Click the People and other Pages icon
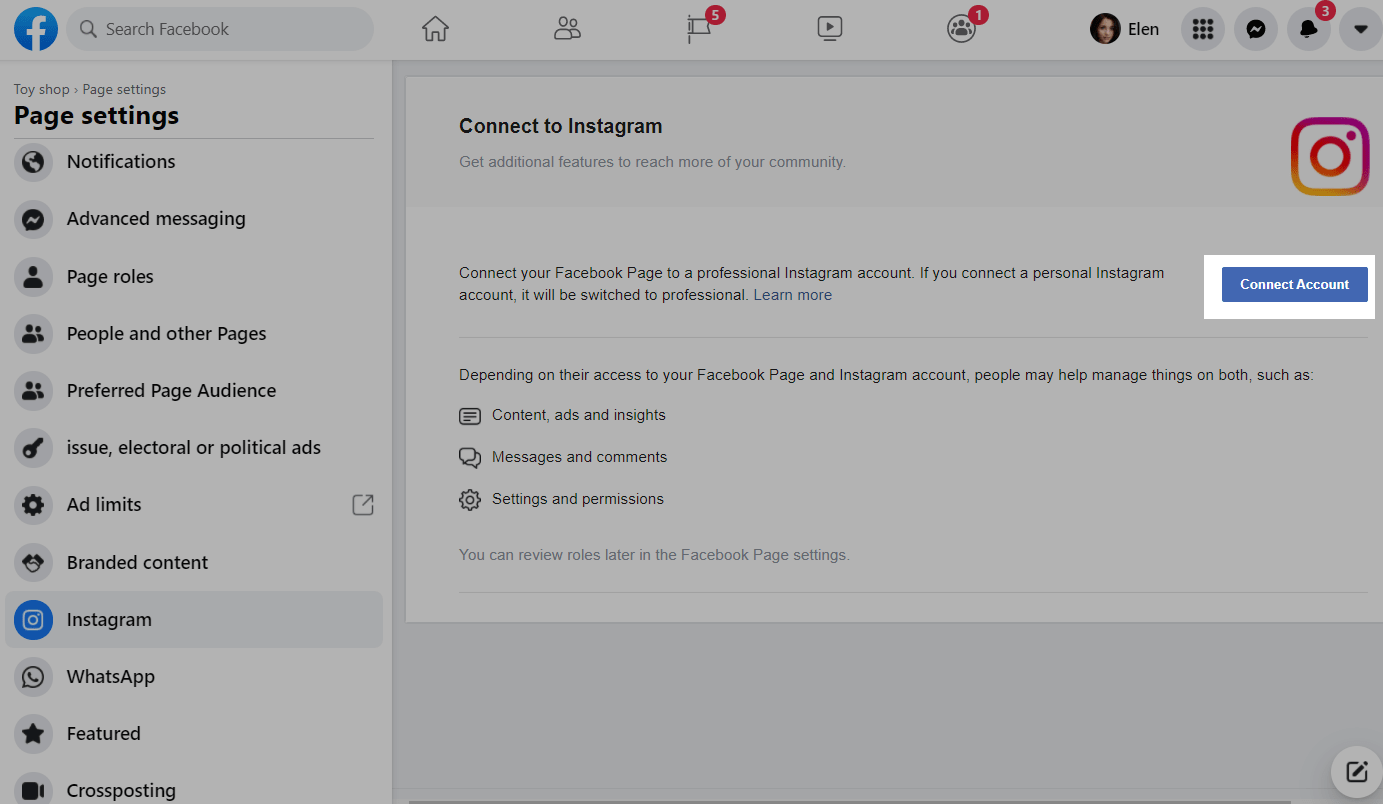The height and width of the screenshot is (804, 1383). coord(33,334)
